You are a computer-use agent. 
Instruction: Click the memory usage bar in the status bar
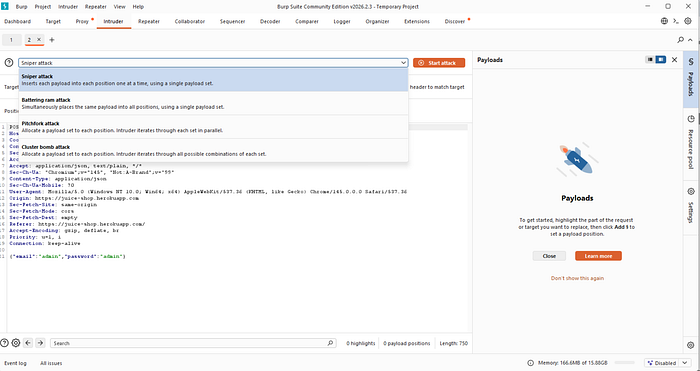(625, 363)
